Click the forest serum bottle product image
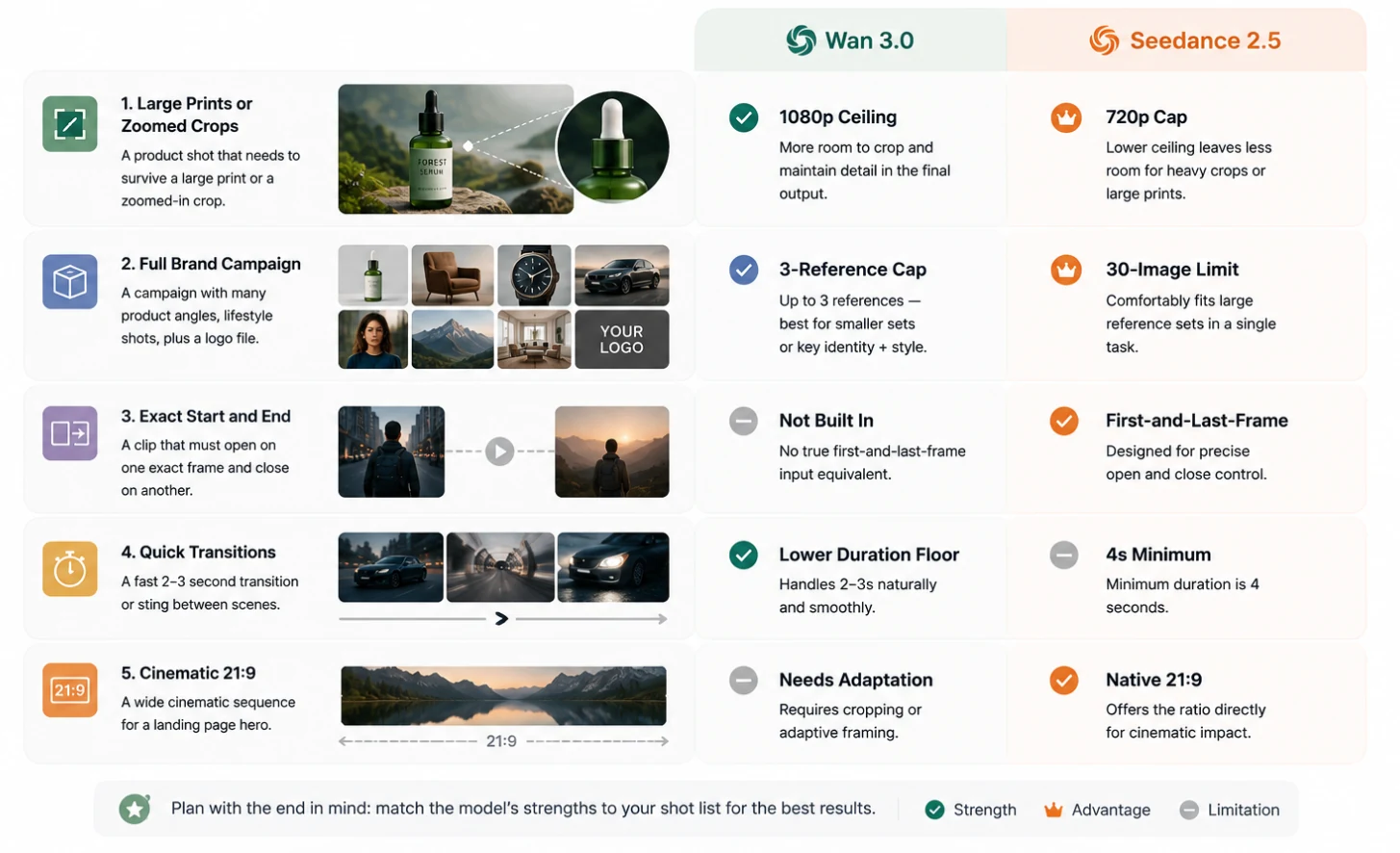 (x=455, y=149)
